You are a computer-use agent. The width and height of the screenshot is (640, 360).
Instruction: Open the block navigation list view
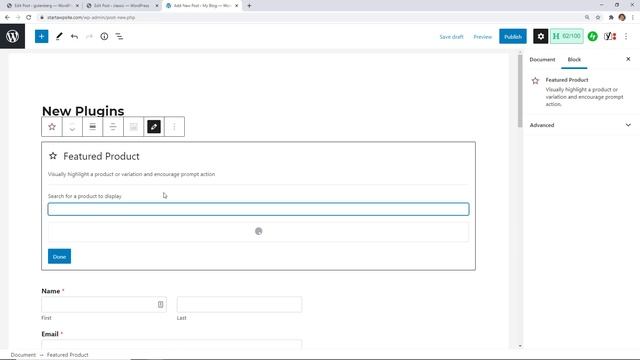point(119,36)
